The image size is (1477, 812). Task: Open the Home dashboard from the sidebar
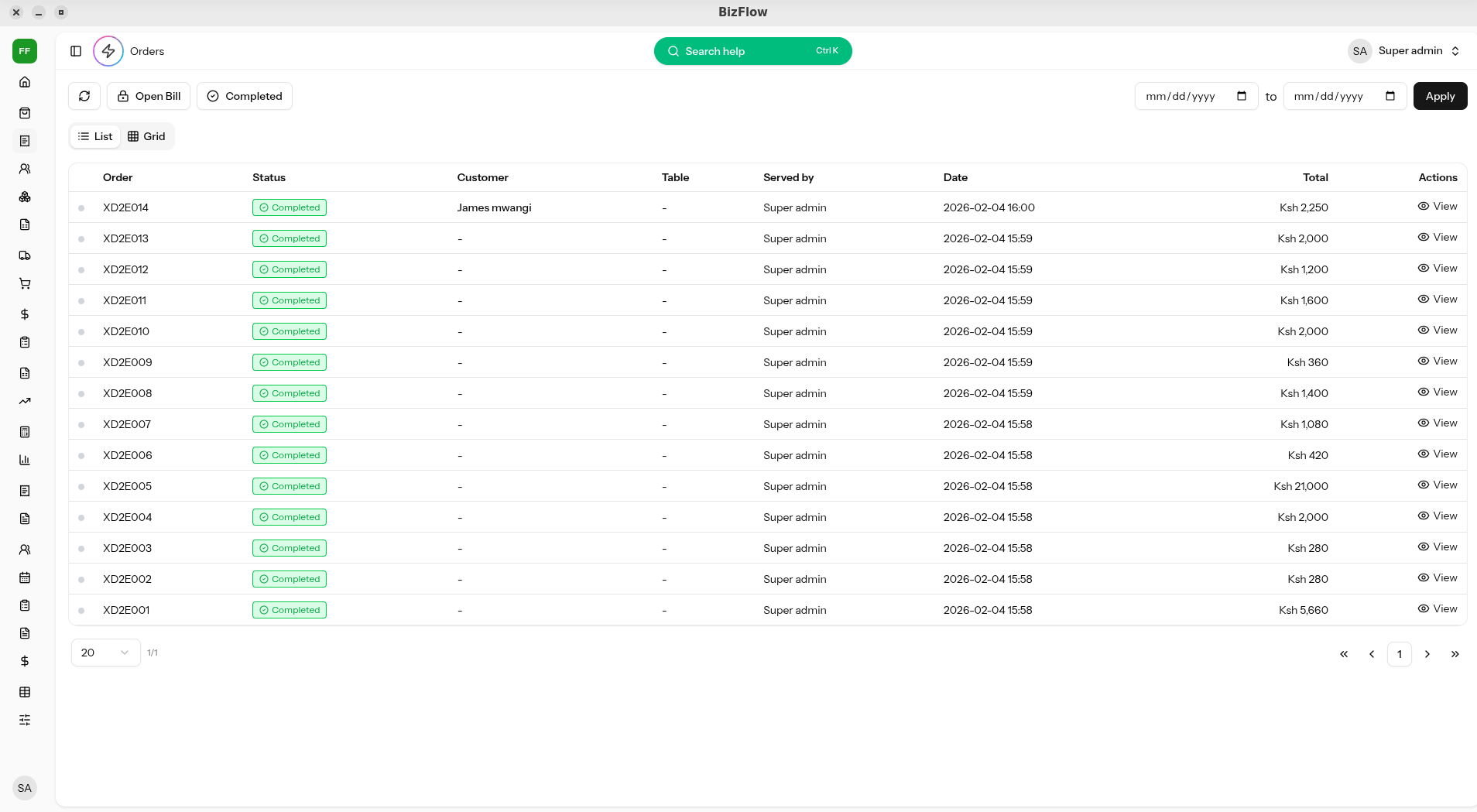point(25,82)
